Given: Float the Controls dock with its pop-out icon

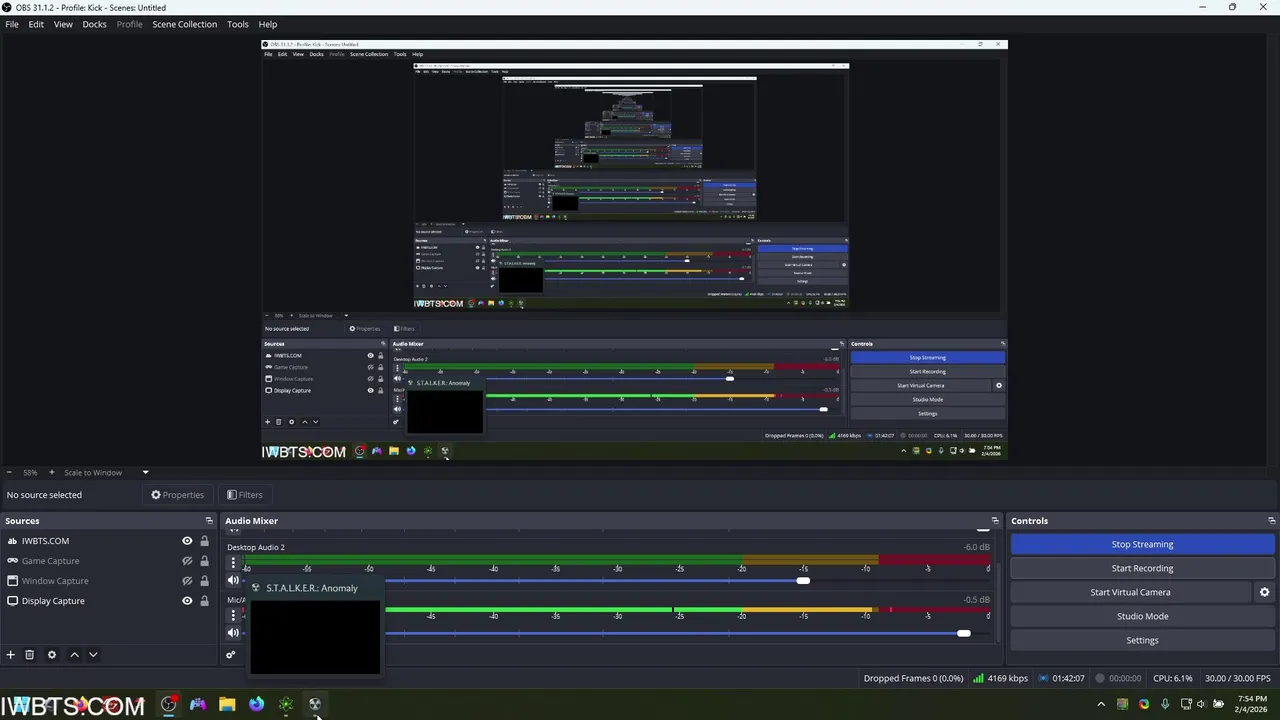Looking at the screenshot, I should point(1272,521).
